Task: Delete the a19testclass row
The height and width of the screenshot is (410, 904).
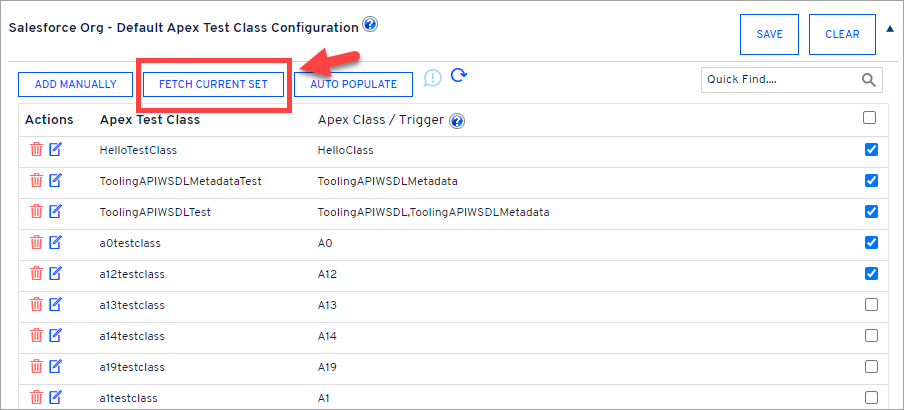Action: coord(36,367)
